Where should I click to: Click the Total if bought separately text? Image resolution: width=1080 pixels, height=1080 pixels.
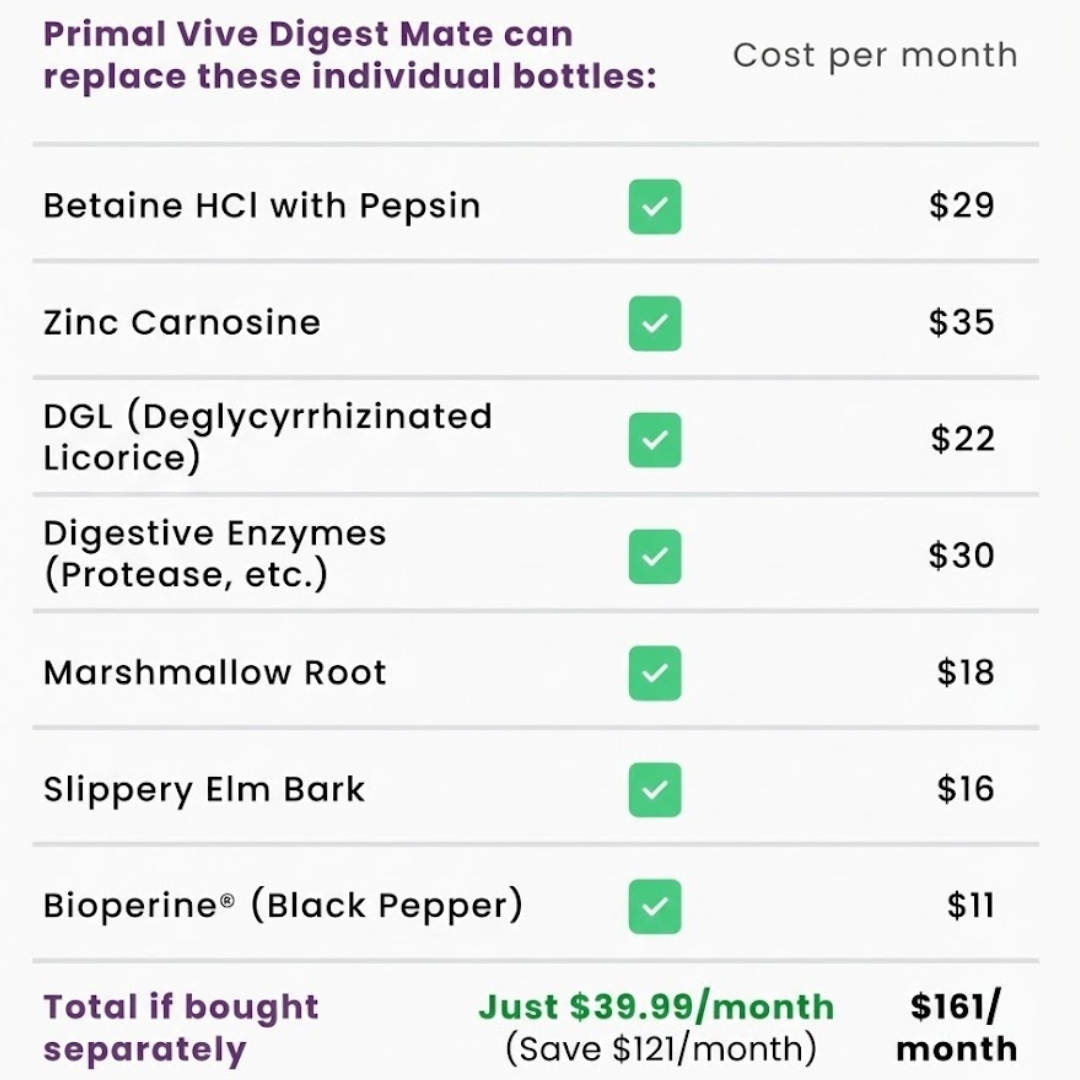[181, 1027]
